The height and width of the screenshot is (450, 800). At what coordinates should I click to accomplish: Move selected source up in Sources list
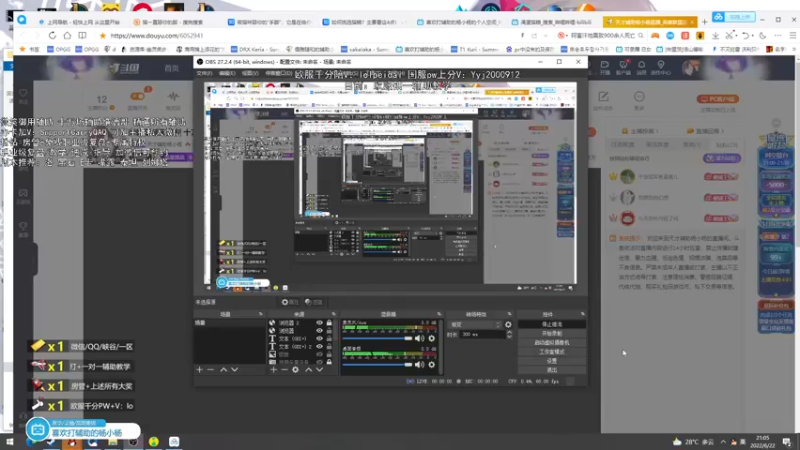pos(308,369)
